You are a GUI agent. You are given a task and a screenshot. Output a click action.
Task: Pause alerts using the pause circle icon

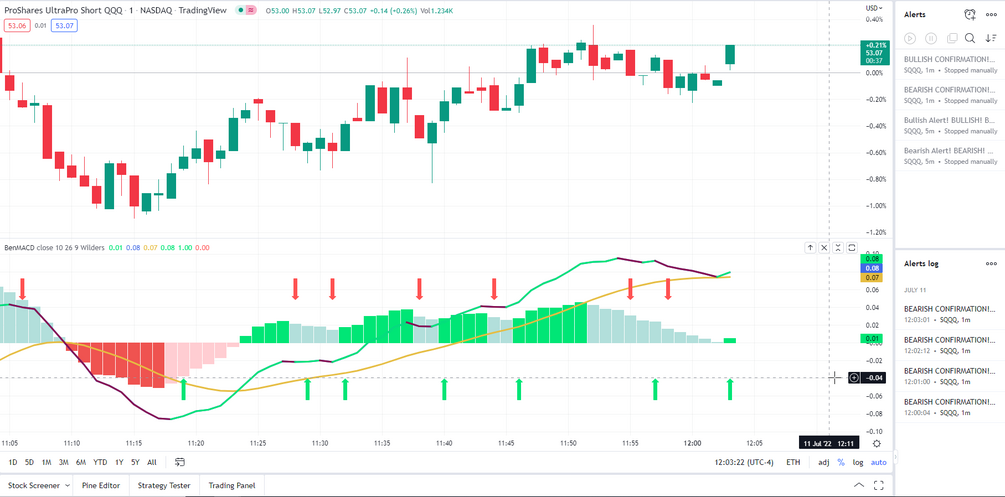931,38
